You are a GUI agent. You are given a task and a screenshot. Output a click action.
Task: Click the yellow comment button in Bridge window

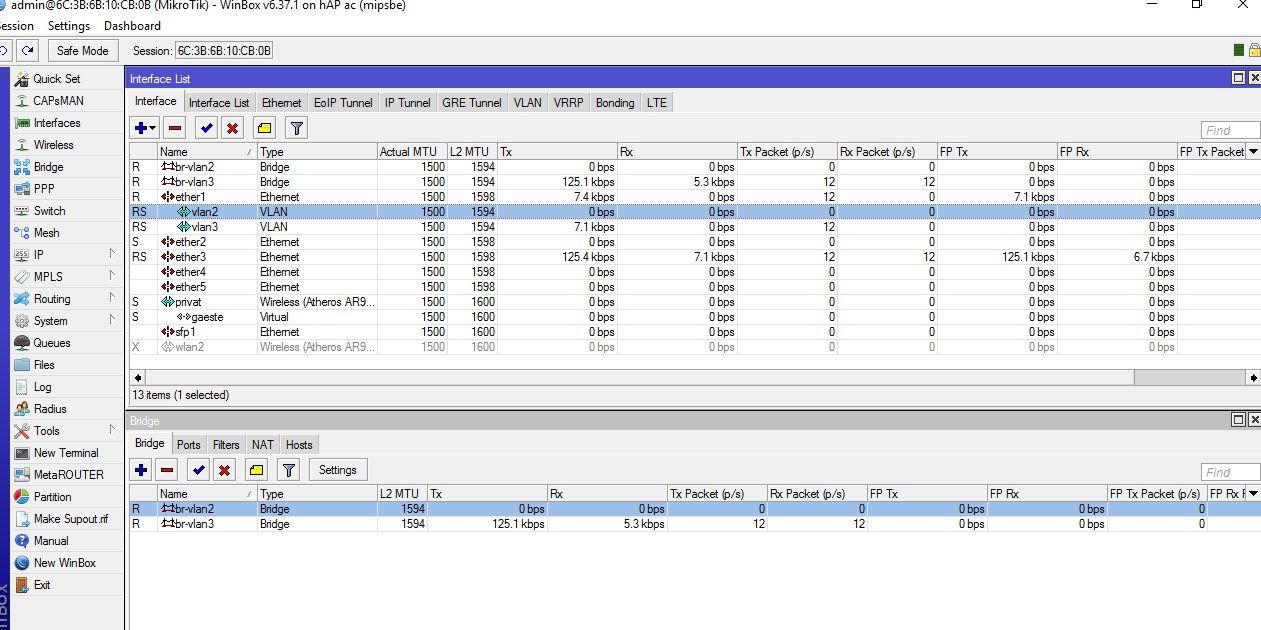[x=257, y=470]
